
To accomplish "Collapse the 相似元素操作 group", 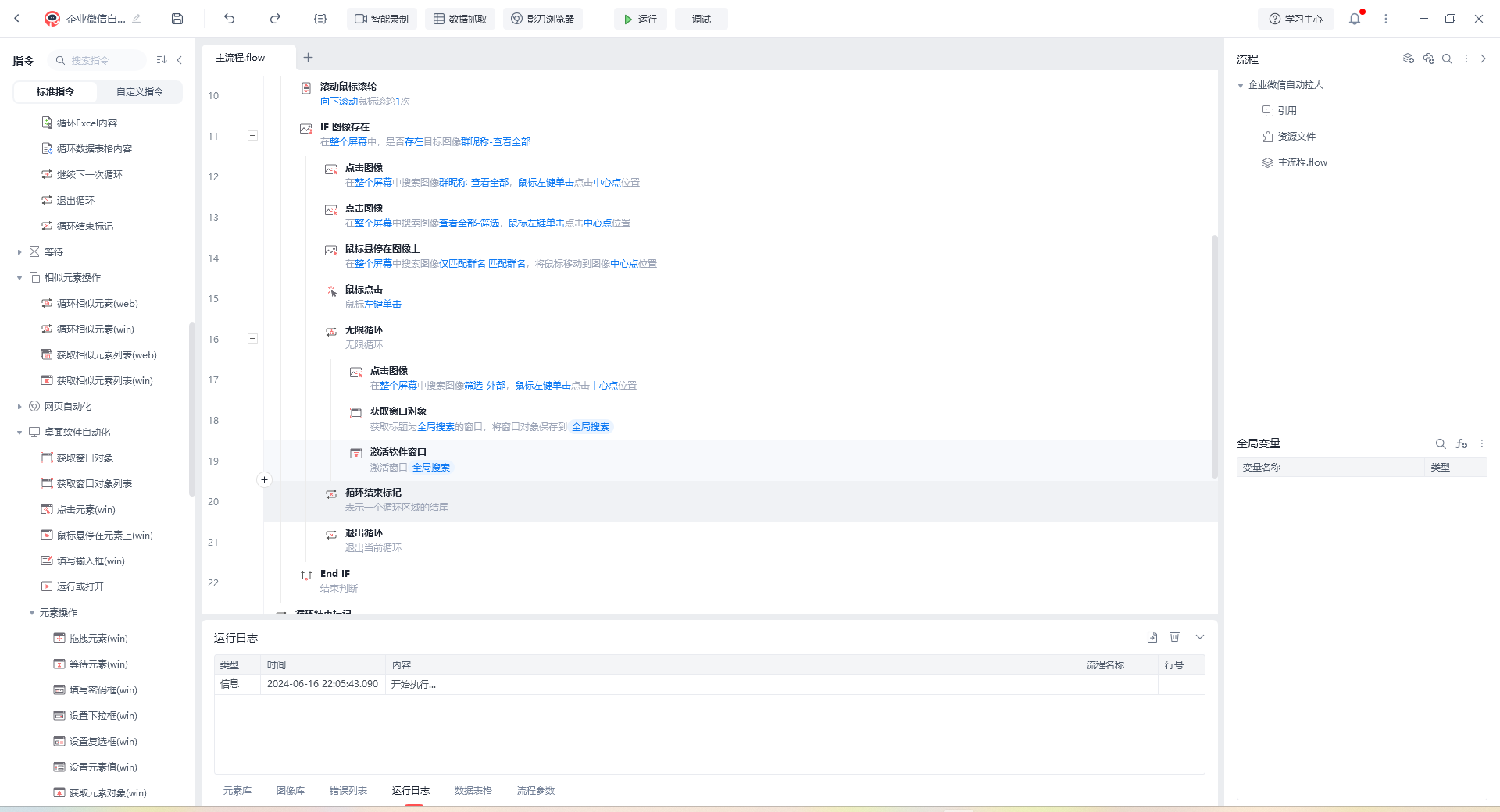I will (20, 278).
